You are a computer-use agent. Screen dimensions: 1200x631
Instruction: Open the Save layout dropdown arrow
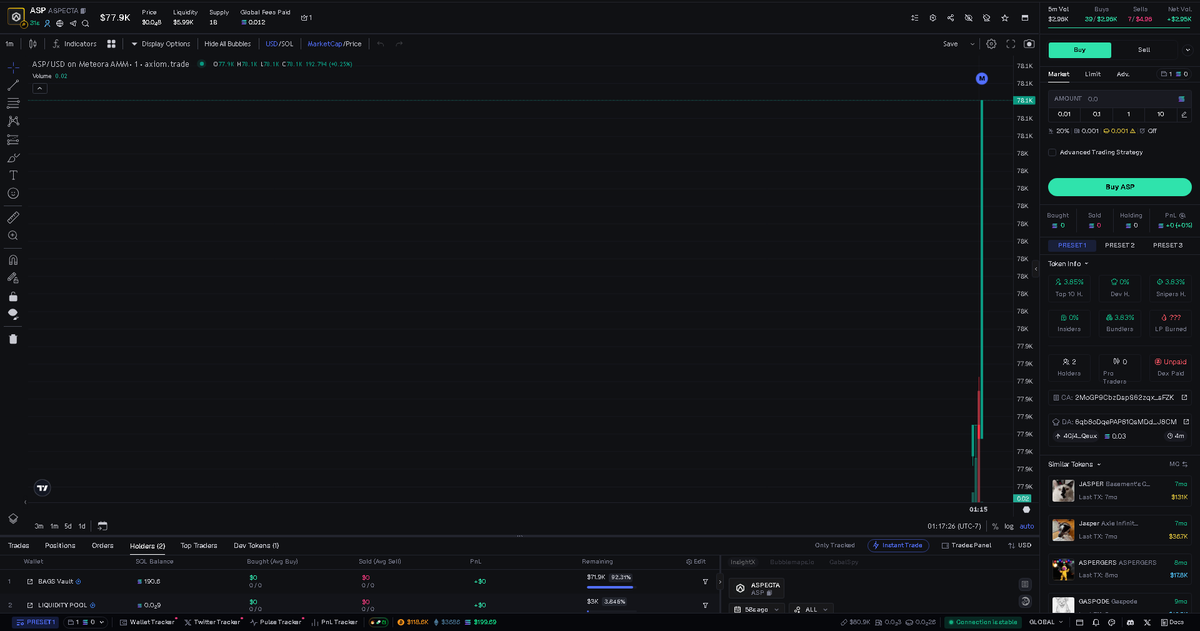click(974, 44)
